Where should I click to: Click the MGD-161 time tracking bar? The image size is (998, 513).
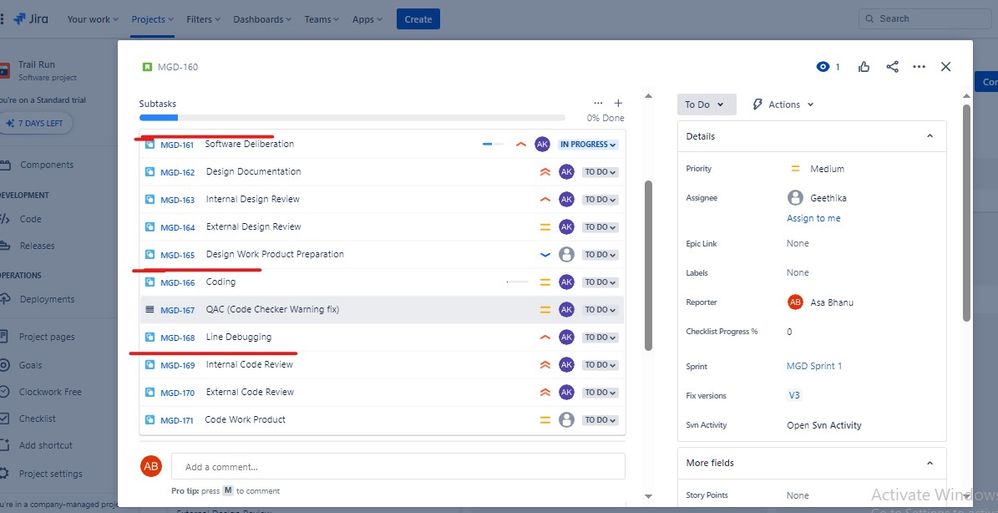(x=493, y=144)
